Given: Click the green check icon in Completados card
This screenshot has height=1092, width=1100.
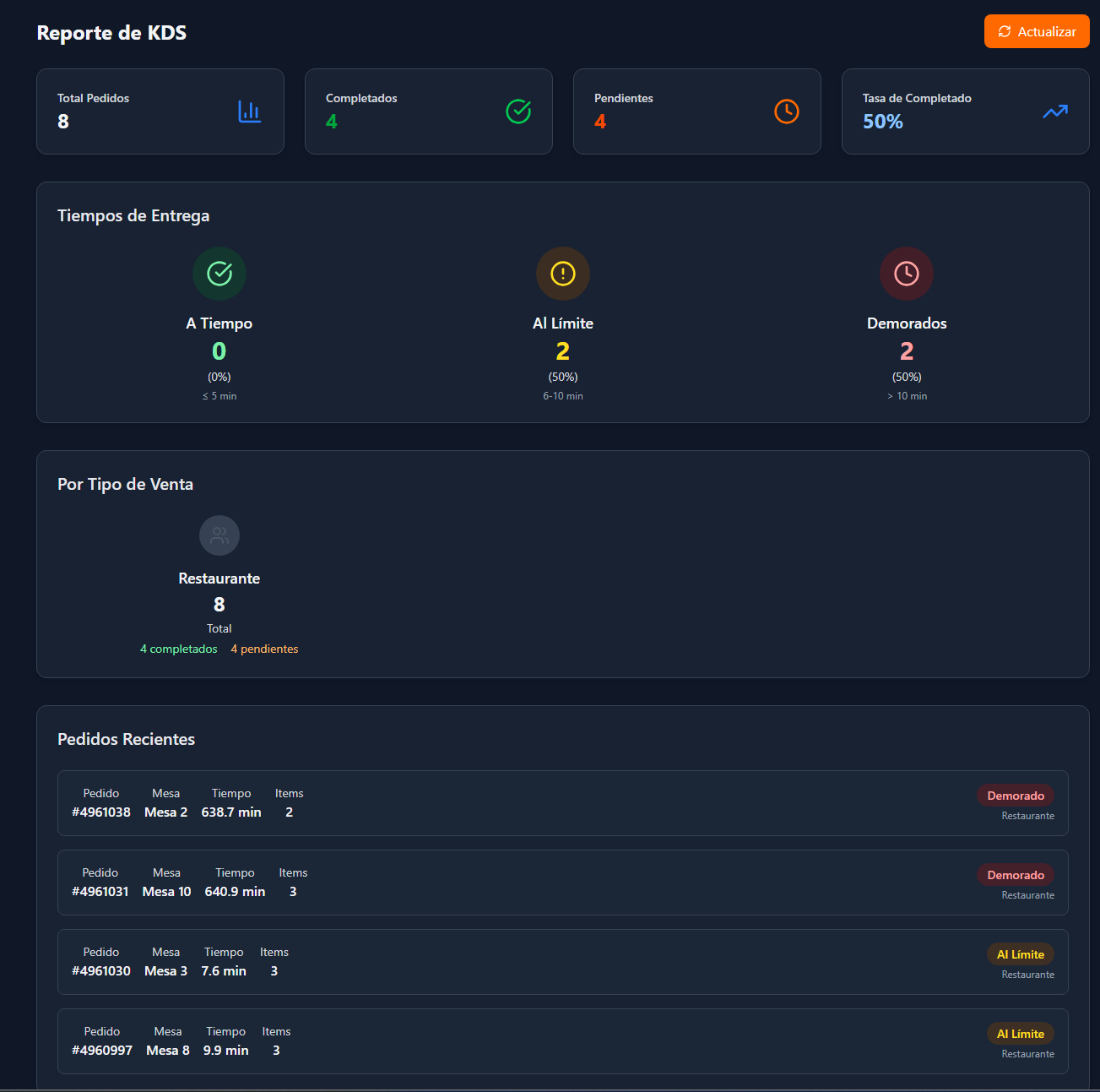Looking at the screenshot, I should coord(517,111).
